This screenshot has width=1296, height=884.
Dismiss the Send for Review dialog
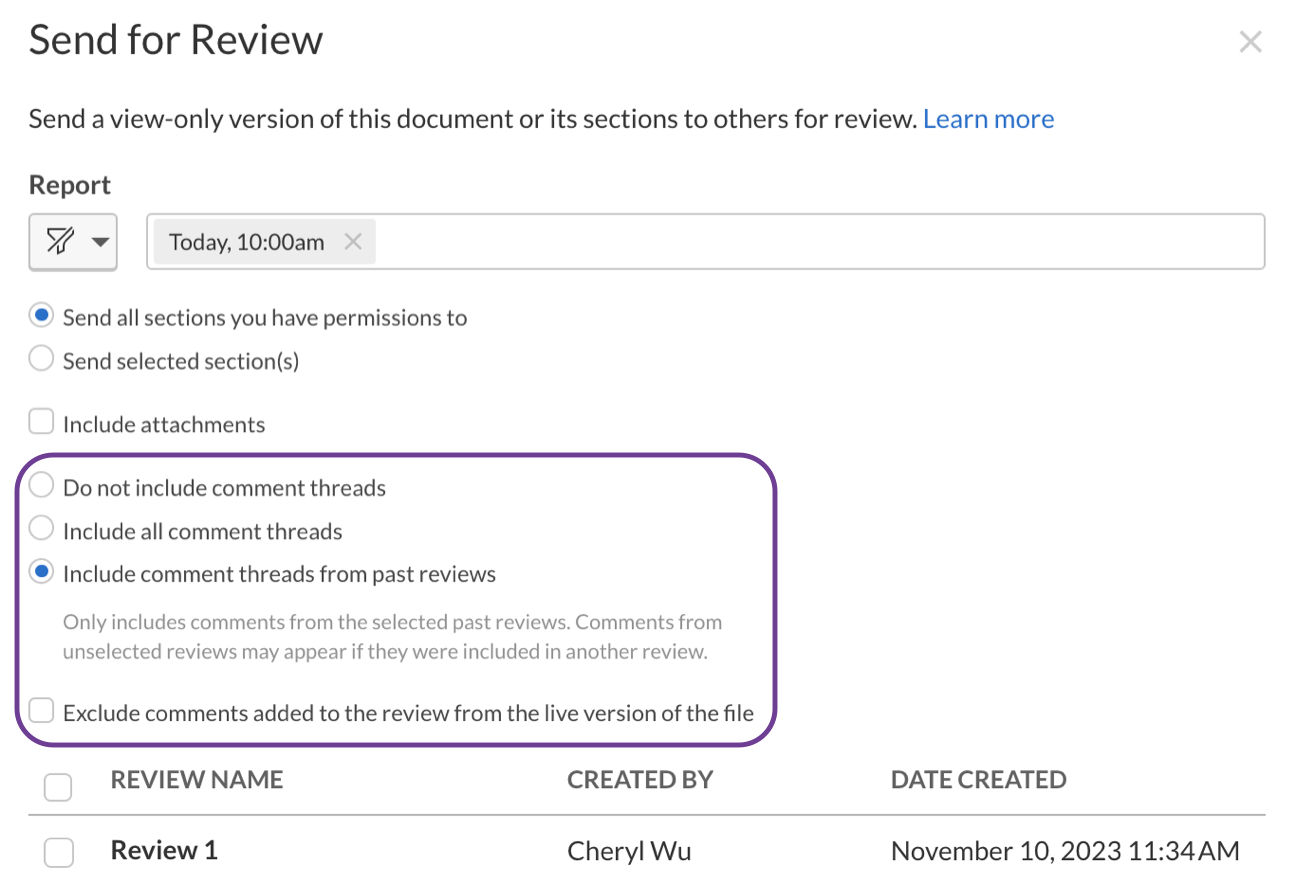coord(1250,41)
